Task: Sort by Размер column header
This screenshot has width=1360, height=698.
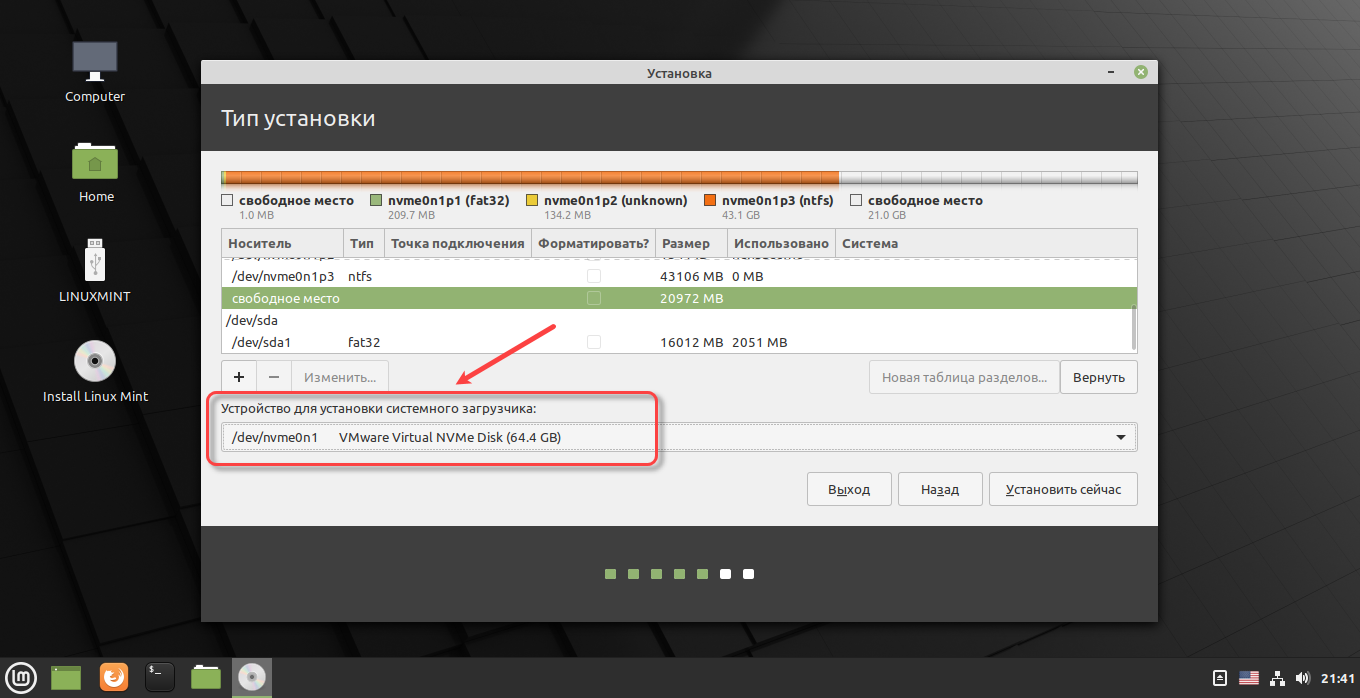Action: click(690, 243)
